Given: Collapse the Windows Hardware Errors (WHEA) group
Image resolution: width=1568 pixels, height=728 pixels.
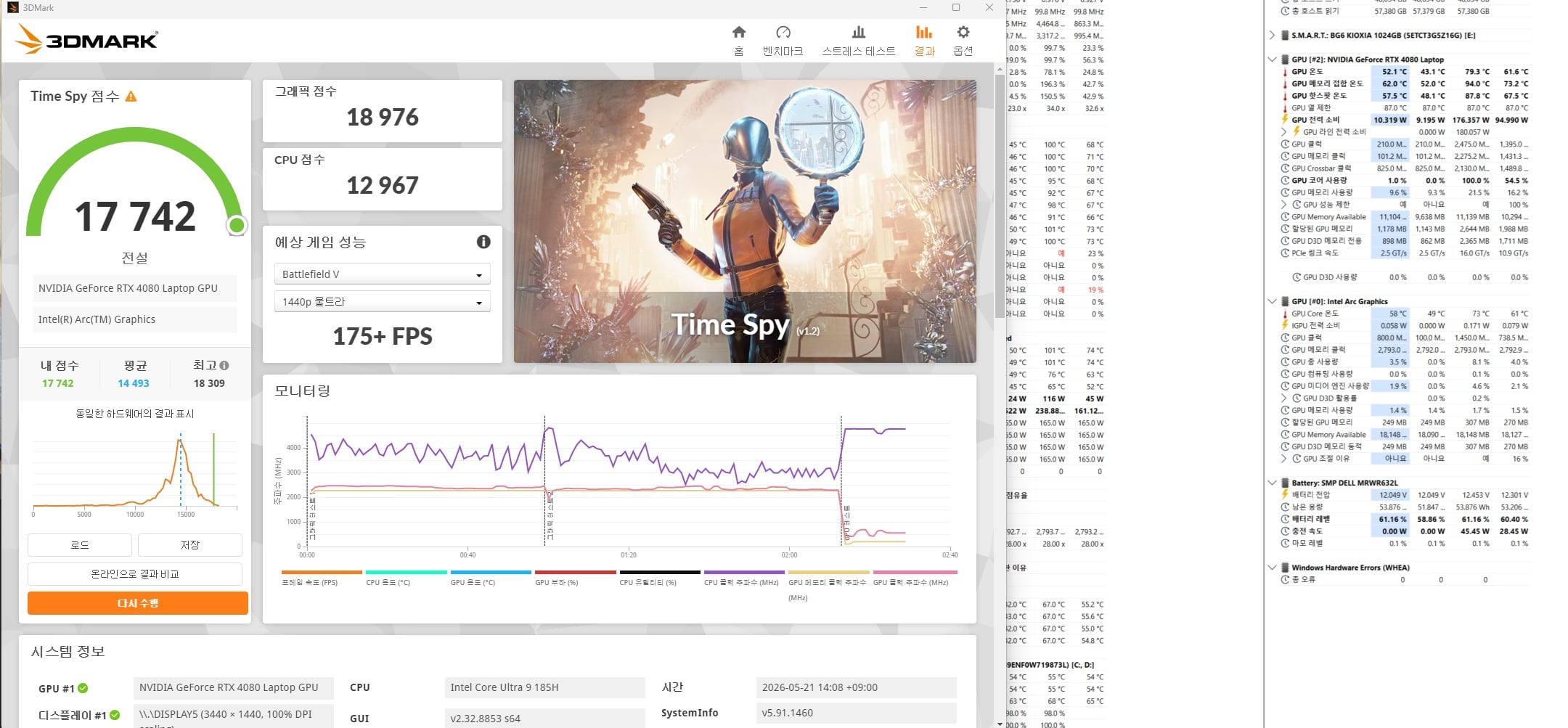Looking at the screenshot, I should click(x=1272, y=568).
